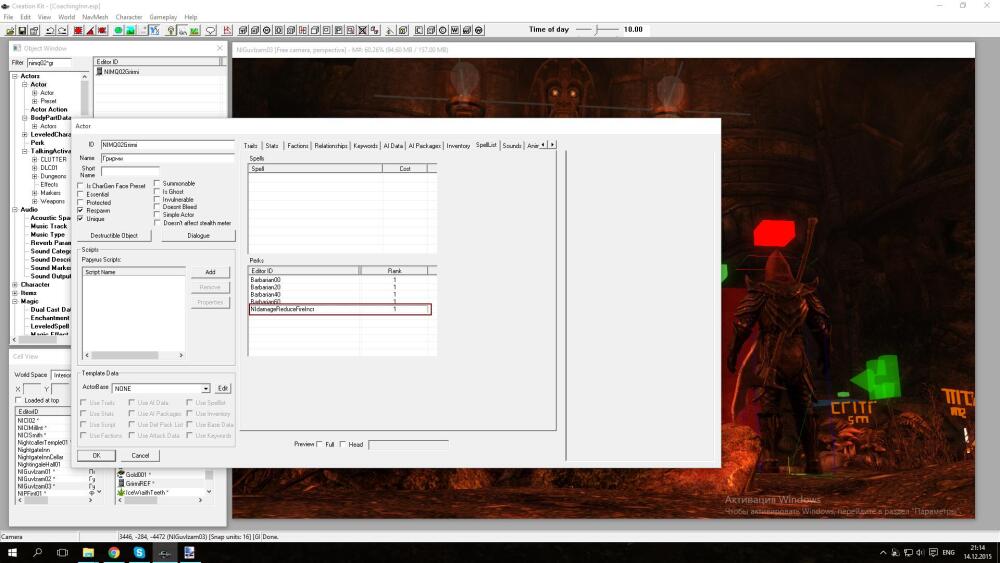Click Cancel in the Actor dialog
The image size is (1000, 563).
[140, 456]
